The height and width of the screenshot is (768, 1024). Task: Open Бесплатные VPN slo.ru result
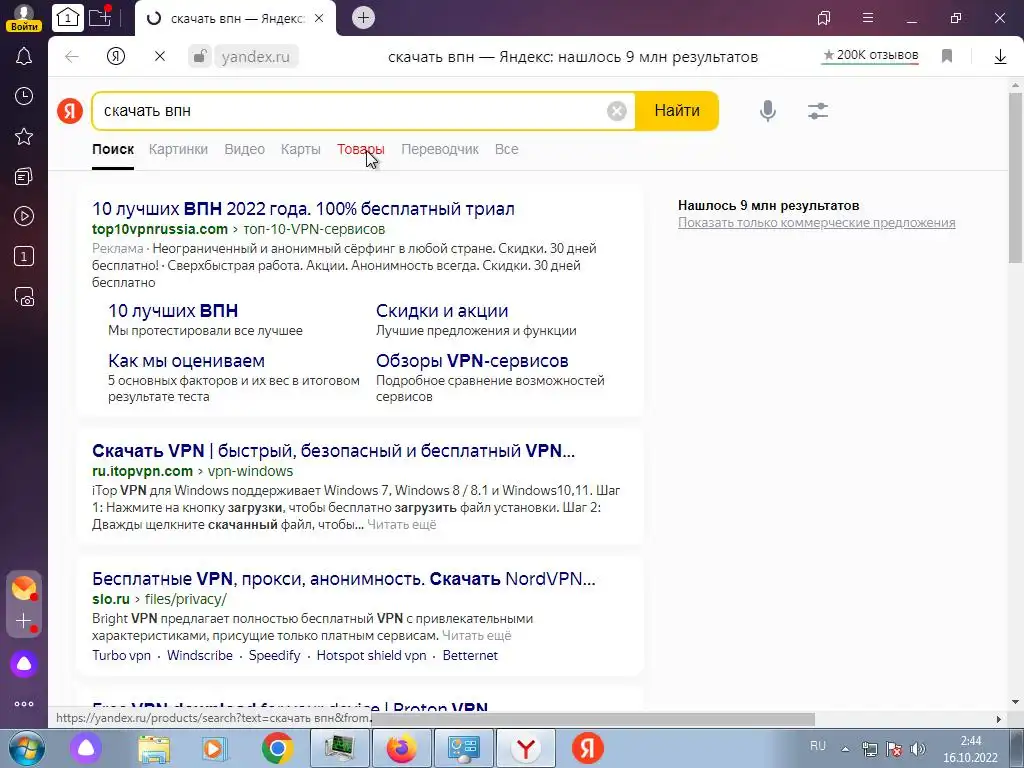(x=344, y=579)
